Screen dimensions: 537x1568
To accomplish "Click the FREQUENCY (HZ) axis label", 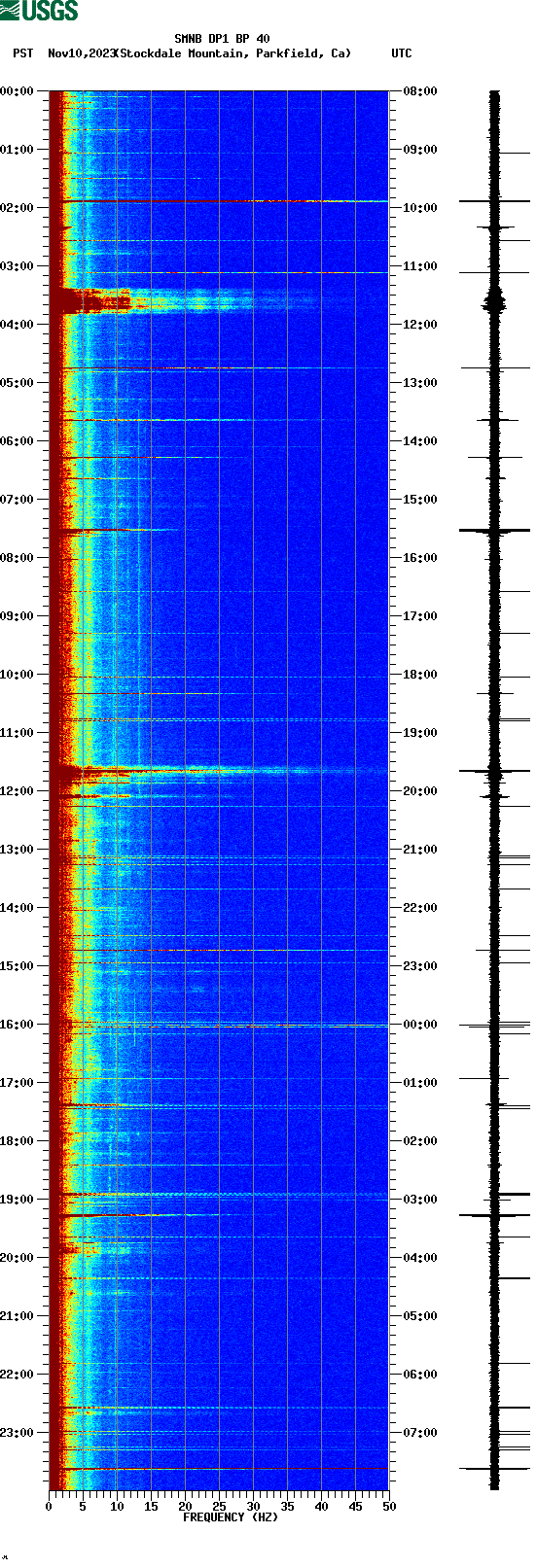I will tap(231, 1516).
